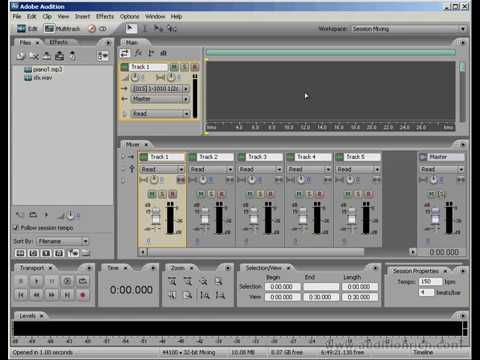Click the Close File icon in Files panel
480x360 pixels.
(x=34, y=56)
